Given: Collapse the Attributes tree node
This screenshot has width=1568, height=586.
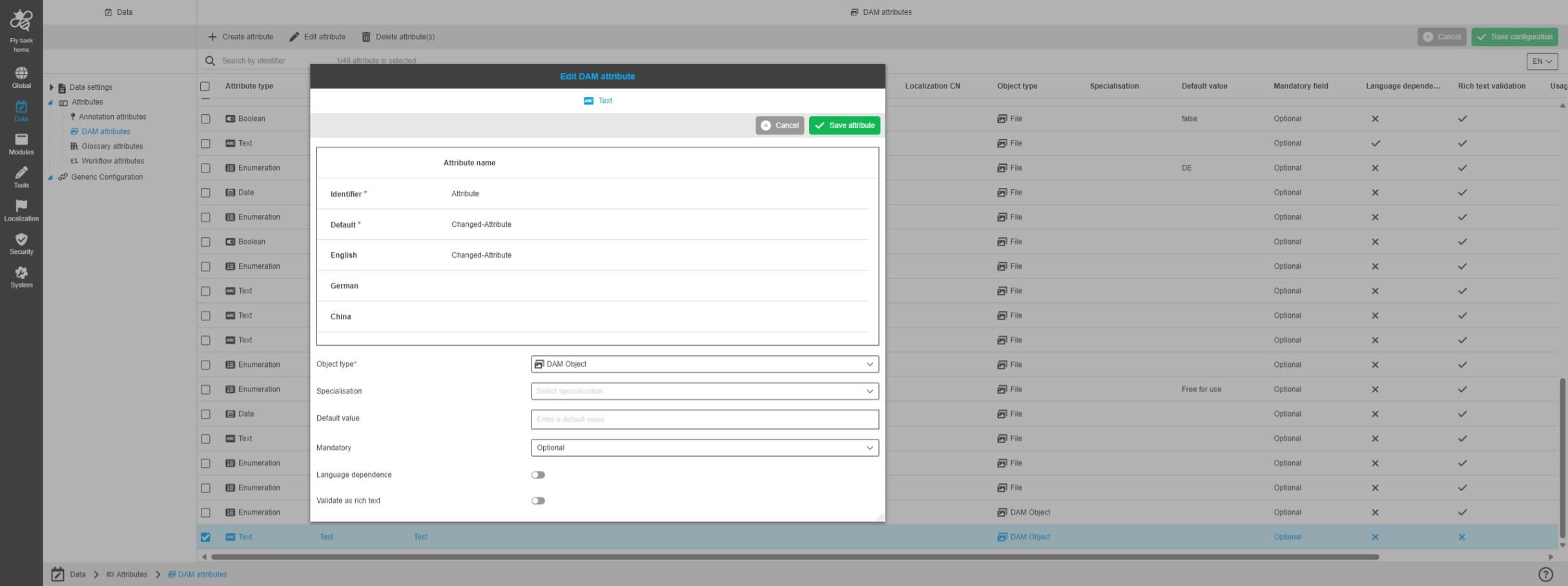Looking at the screenshot, I should (x=51, y=102).
